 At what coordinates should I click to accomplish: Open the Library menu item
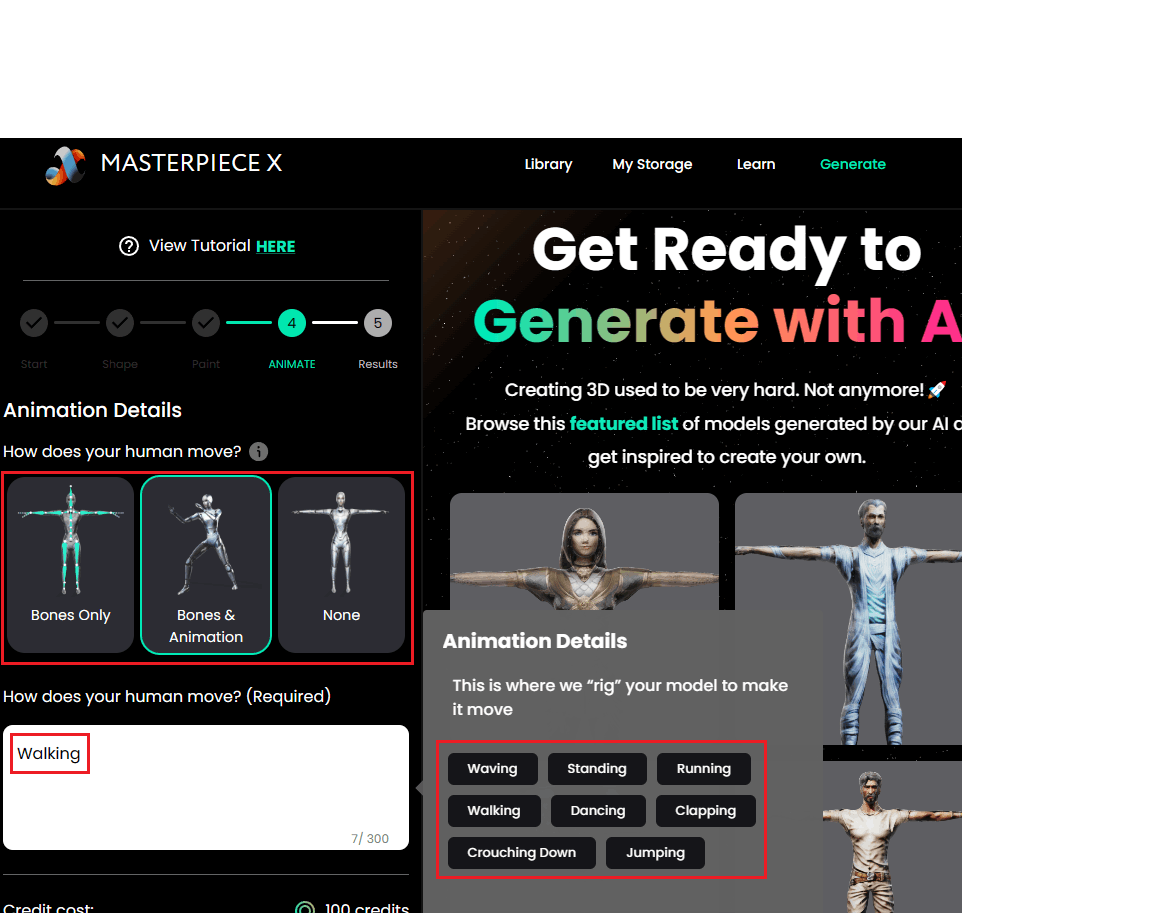(548, 165)
